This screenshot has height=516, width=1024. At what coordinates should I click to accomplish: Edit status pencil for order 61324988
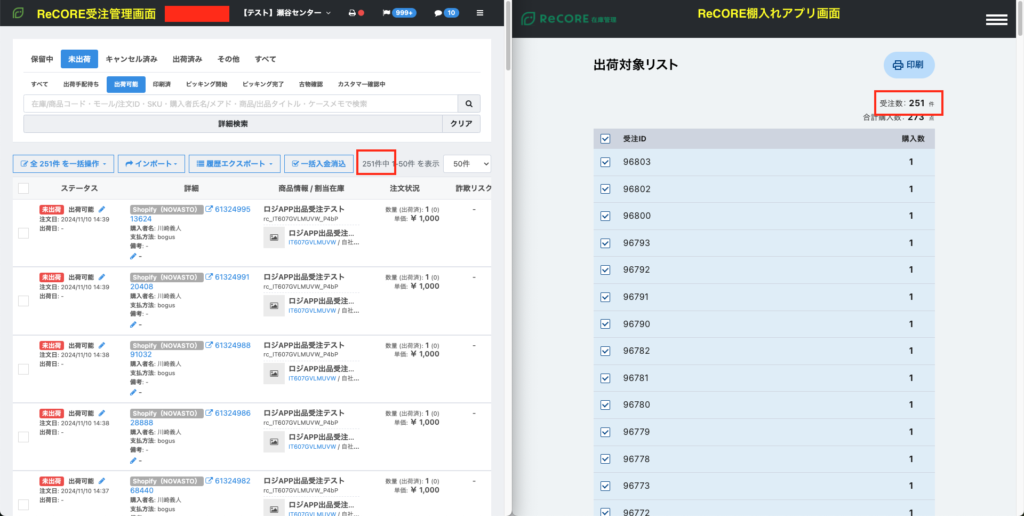102,345
